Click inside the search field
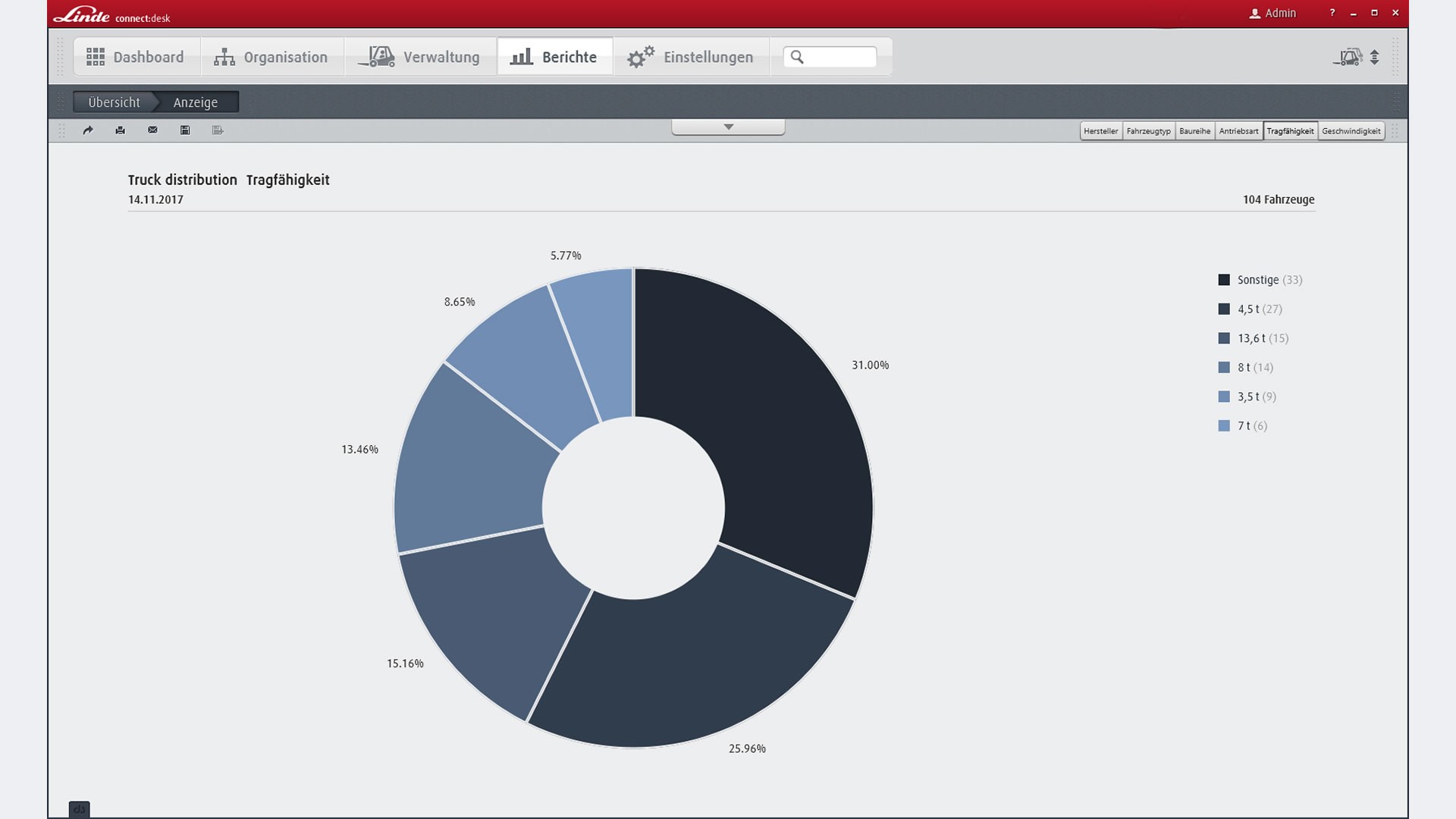The height and width of the screenshot is (819, 1456). [831, 56]
